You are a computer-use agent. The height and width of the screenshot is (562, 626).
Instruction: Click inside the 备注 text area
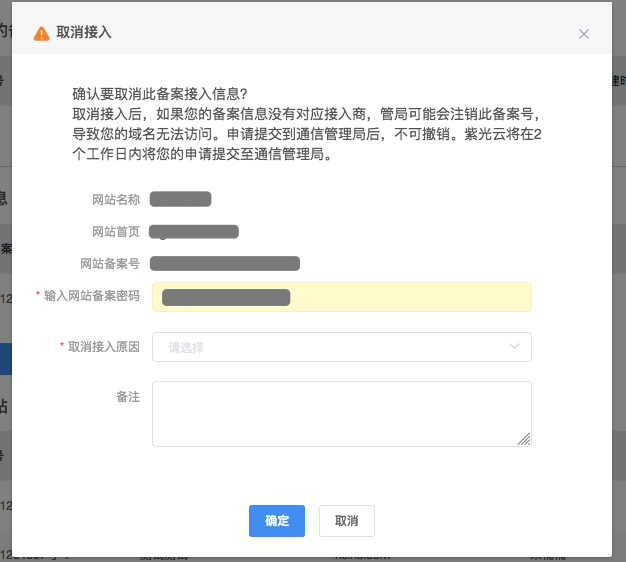tap(340, 412)
